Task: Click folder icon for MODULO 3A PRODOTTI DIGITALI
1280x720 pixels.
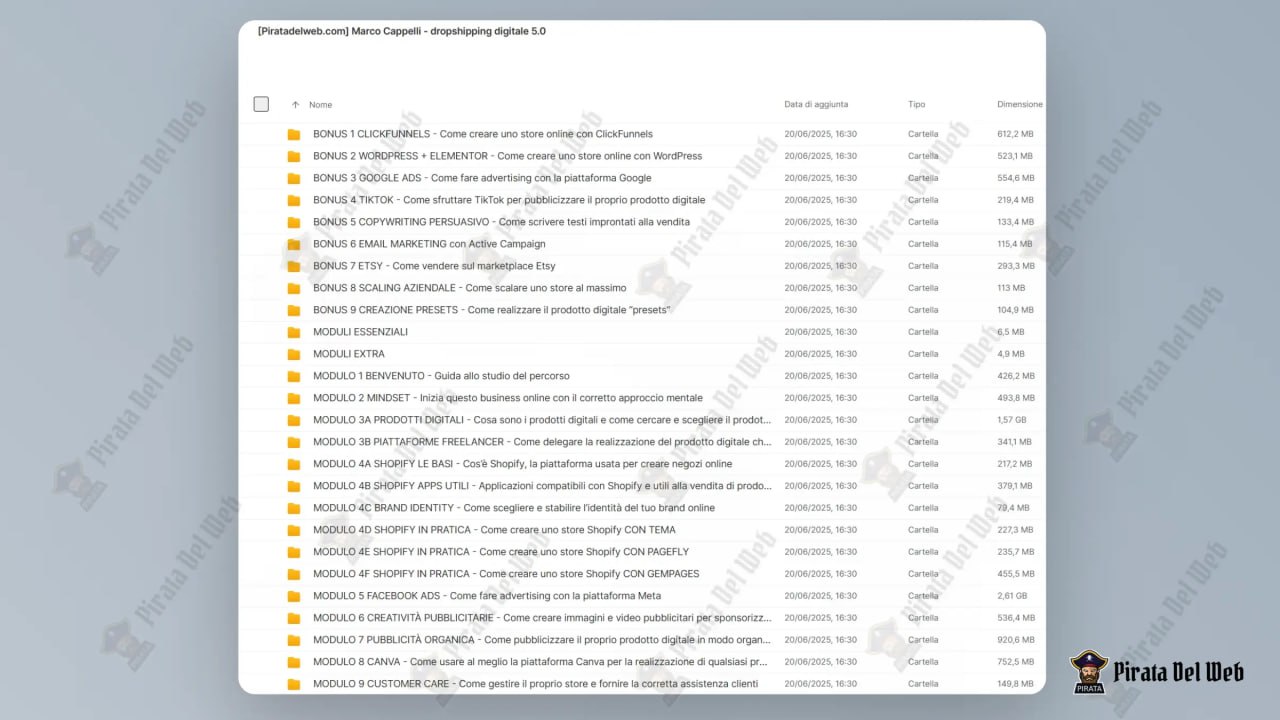Action: click(294, 420)
